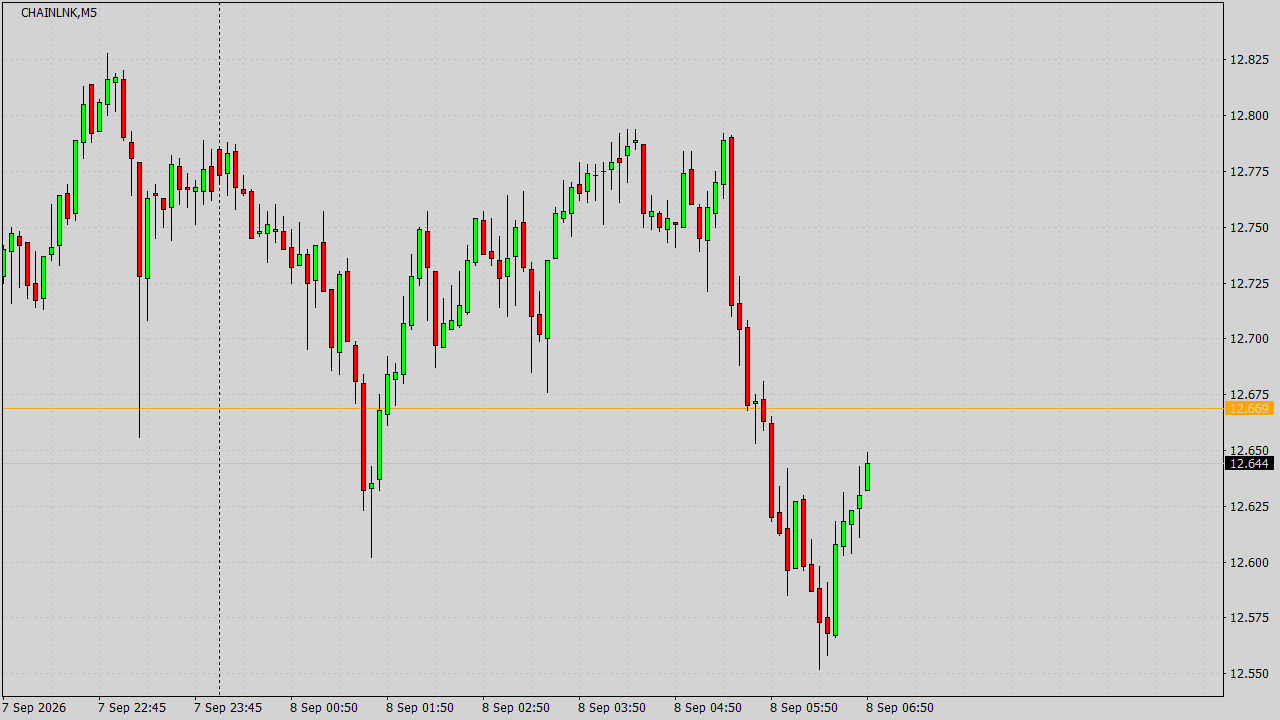Image resolution: width=1280 pixels, height=720 pixels.
Task: Click the 8 Sep 03:50 time label
Action: coord(612,708)
